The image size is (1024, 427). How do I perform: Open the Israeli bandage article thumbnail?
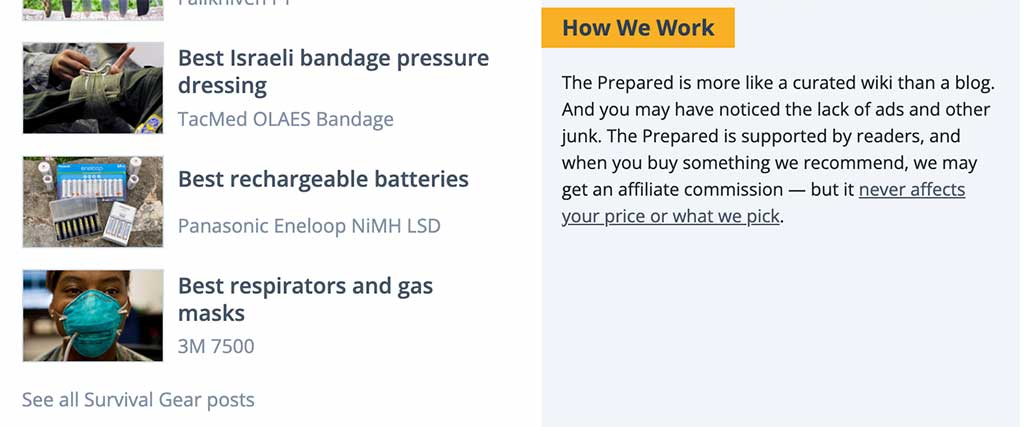[92, 88]
